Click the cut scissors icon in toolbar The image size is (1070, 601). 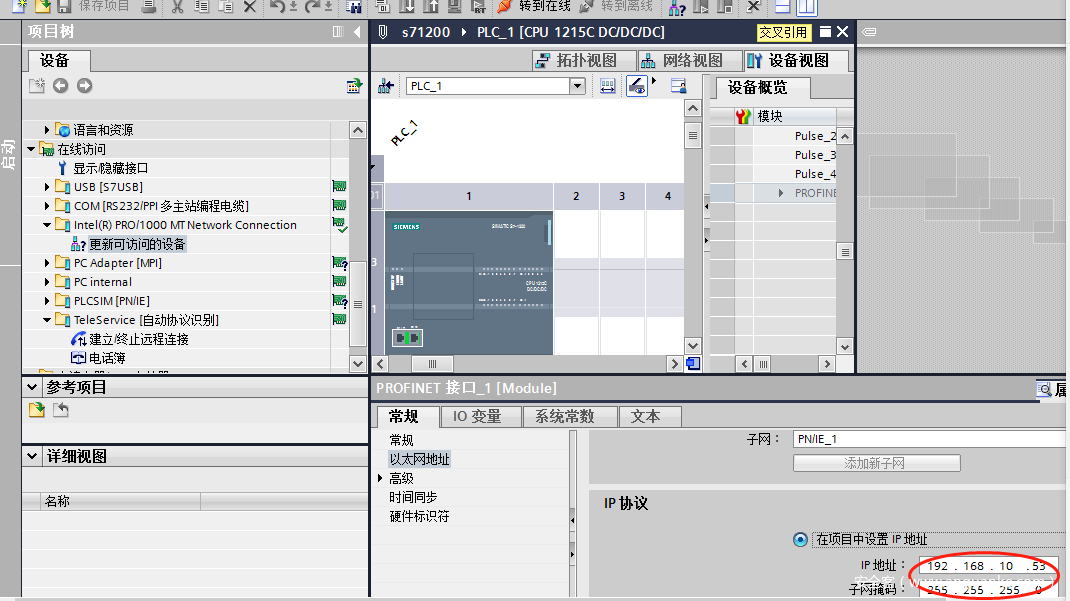coord(177,7)
